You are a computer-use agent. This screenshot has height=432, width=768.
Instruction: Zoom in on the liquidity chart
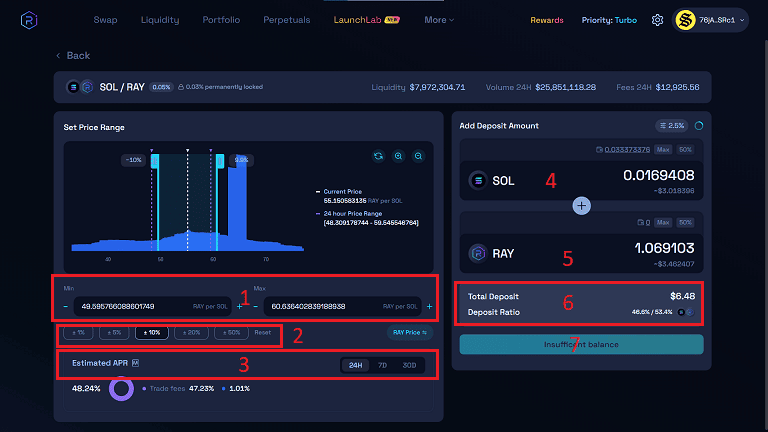click(x=398, y=156)
